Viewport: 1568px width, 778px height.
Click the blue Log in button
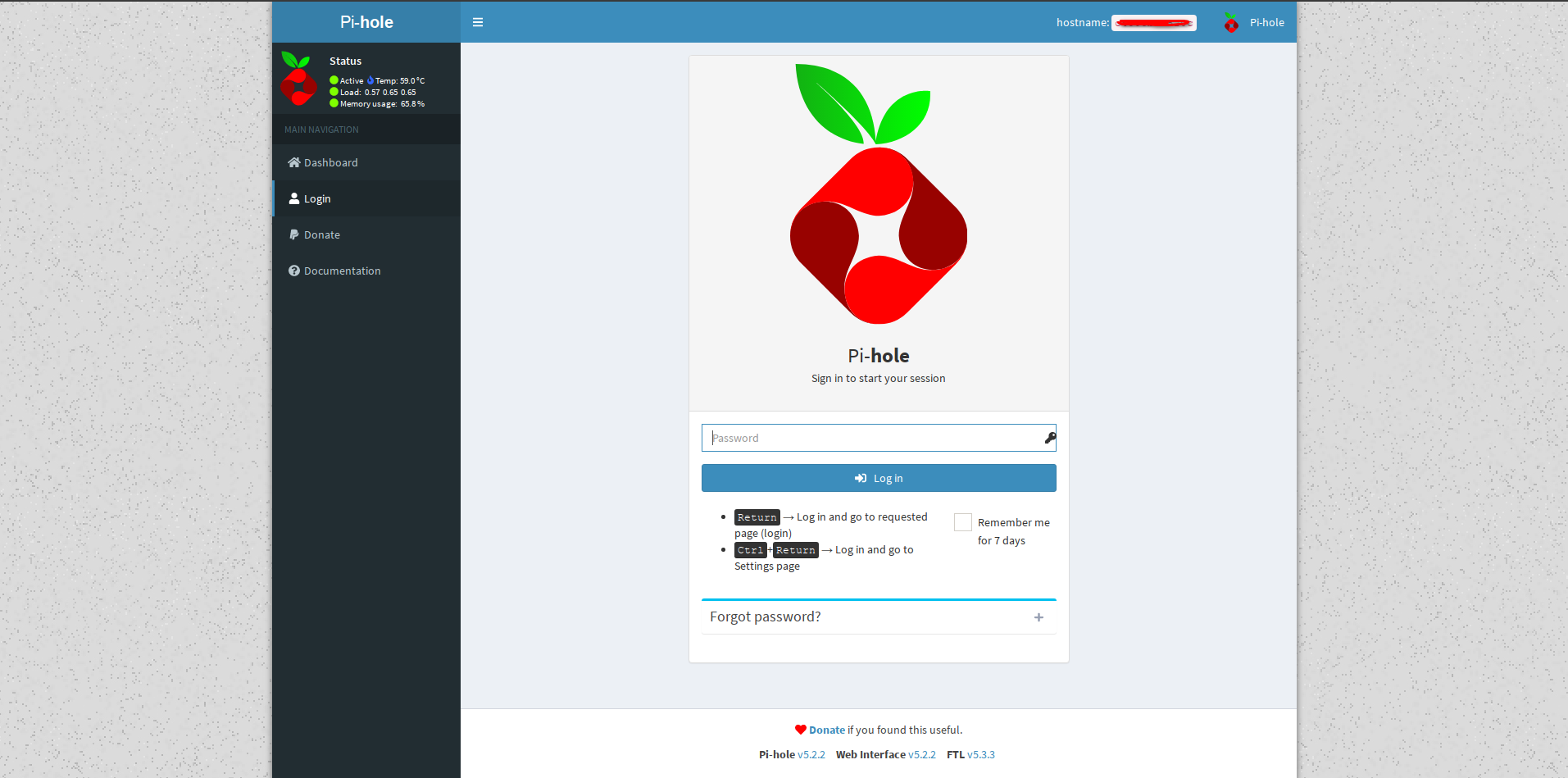(879, 478)
